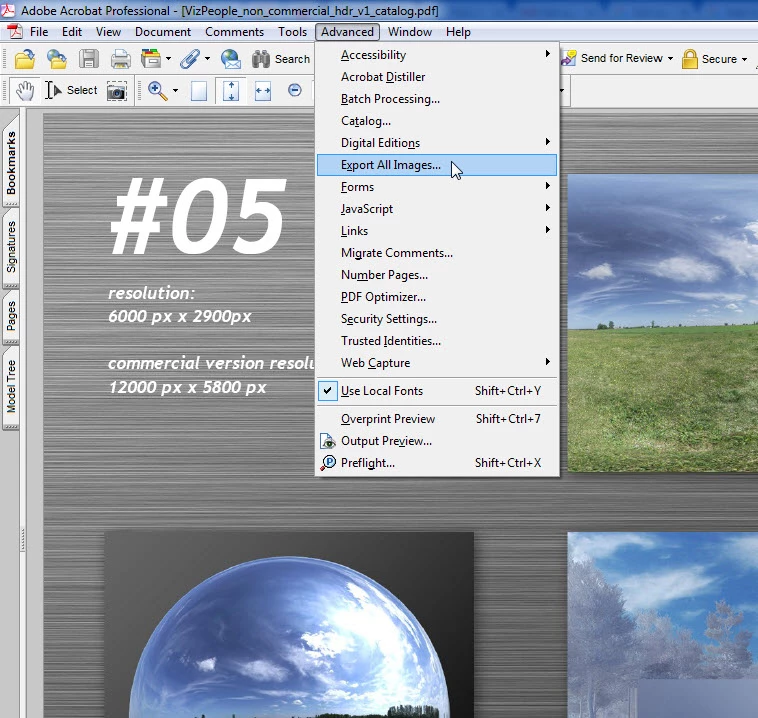The image size is (758, 718).
Task: Open the Send for Review dropdown arrow
Action: [671, 59]
